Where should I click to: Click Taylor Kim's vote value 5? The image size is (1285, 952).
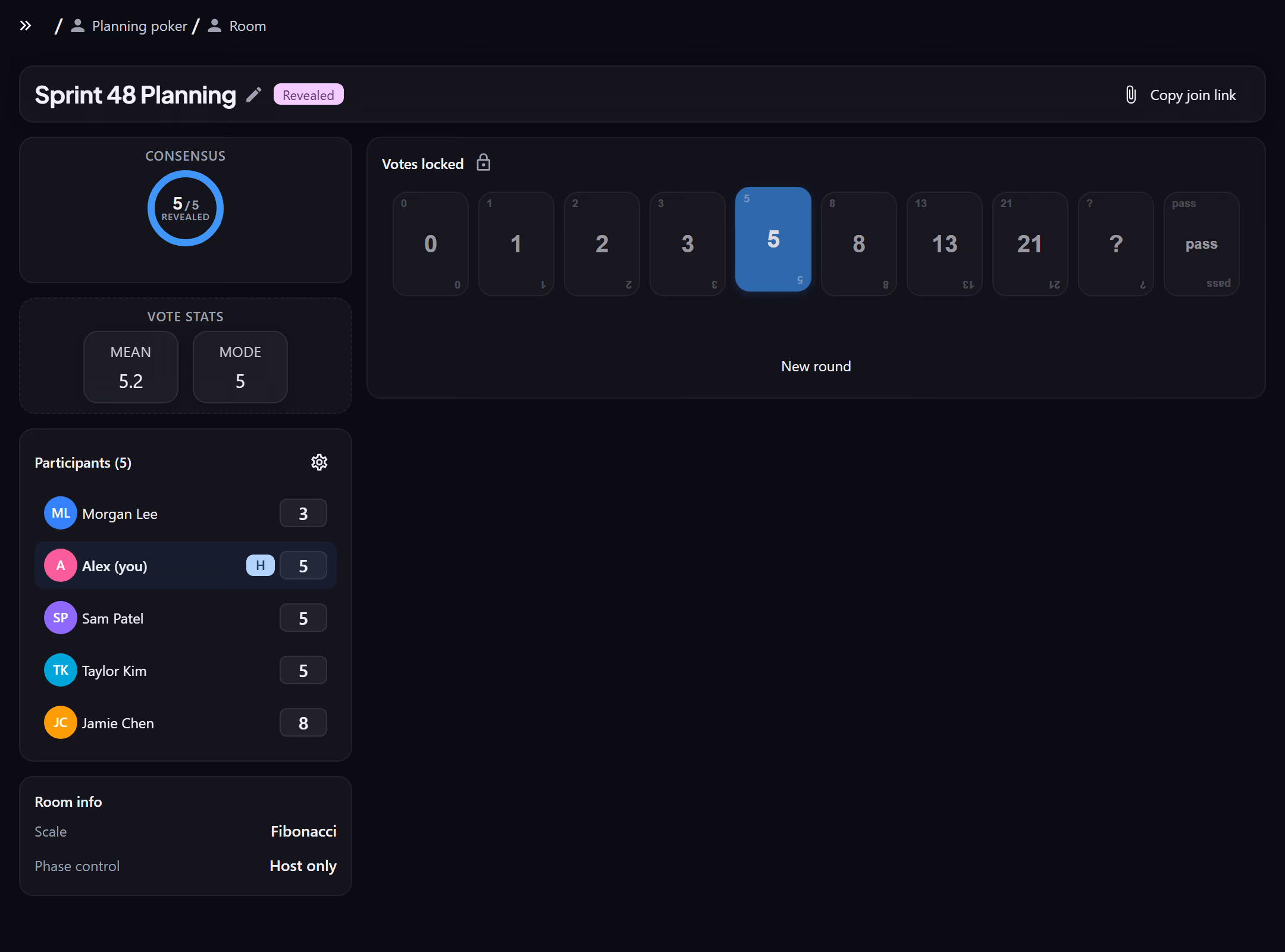(303, 670)
